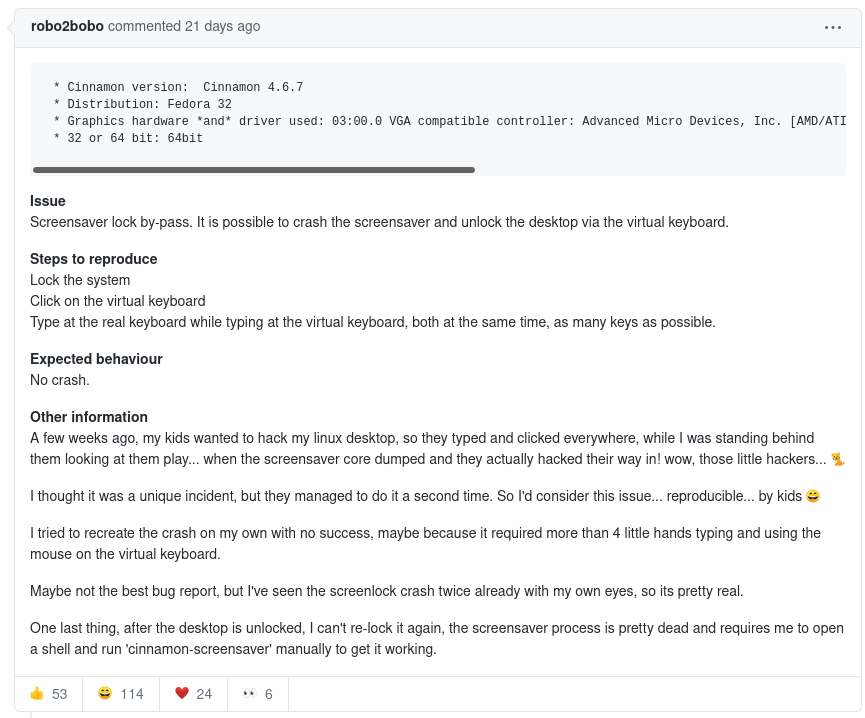Click the 'cinnamon-screensaver' text in the last paragraph

(x=199, y=649)
